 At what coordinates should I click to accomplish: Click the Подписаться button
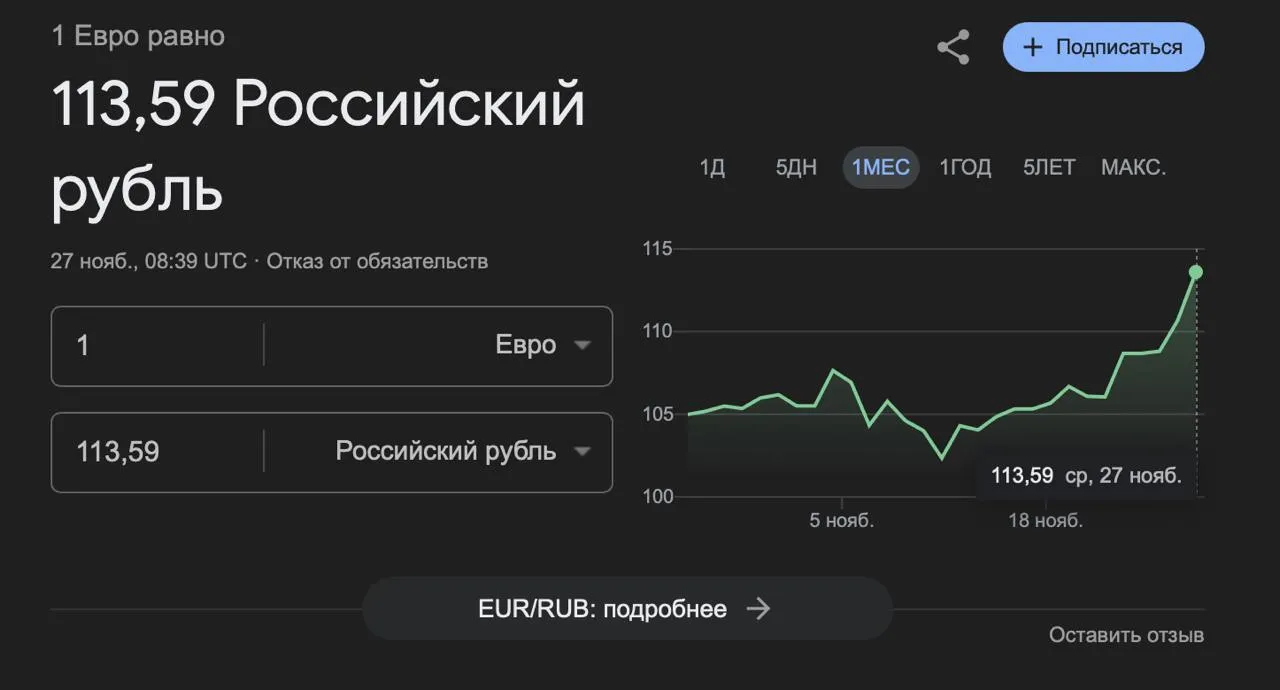click(x=1103, y=47)
